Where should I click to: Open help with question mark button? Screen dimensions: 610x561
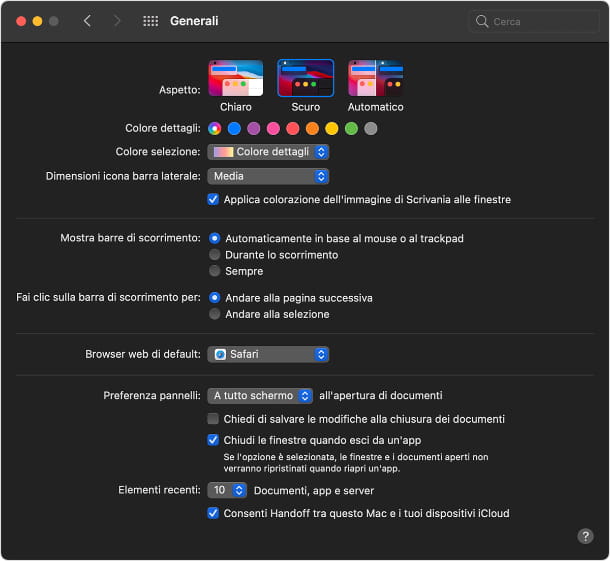click(x=585, y=536)
